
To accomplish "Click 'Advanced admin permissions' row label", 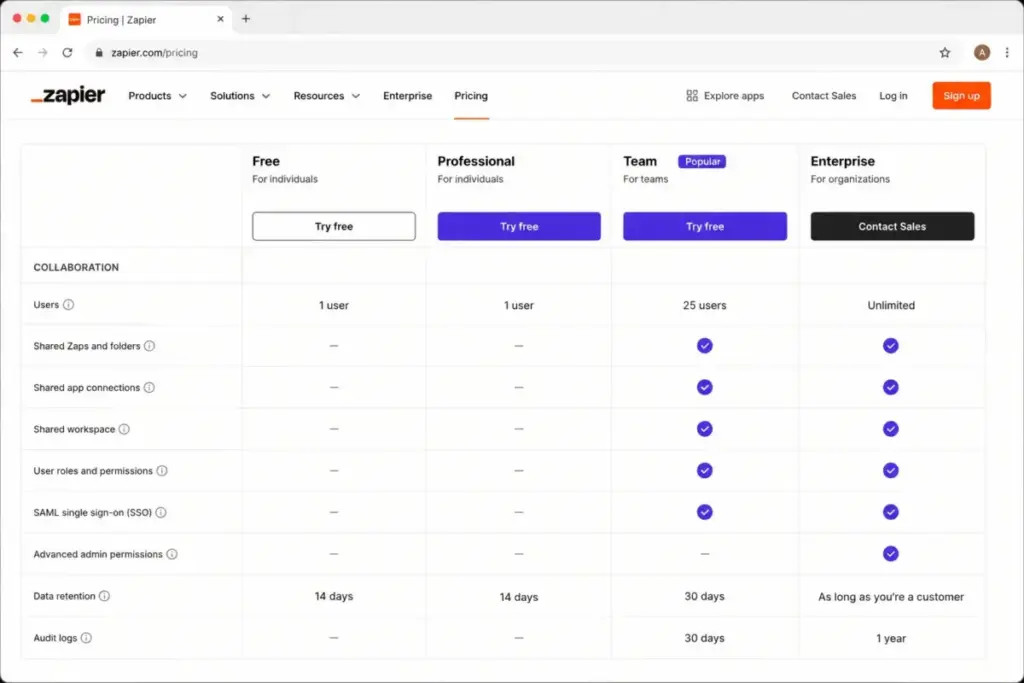I will click(98, 554).
